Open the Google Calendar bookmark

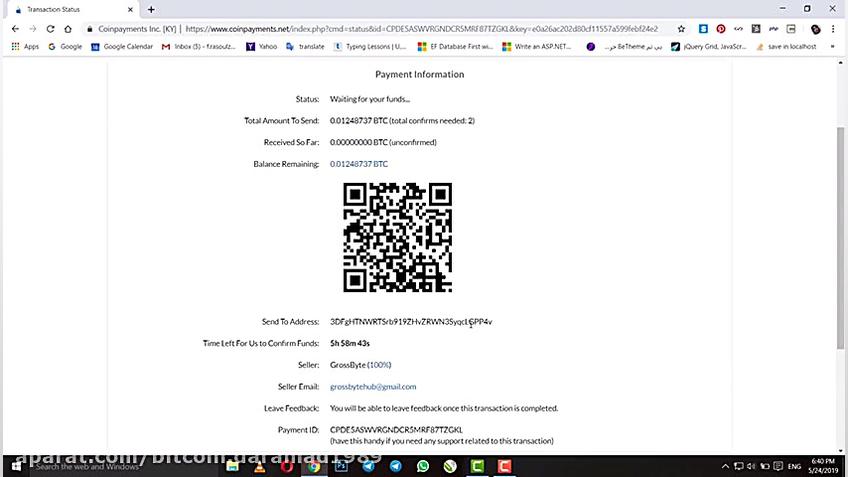coord(122,47)
